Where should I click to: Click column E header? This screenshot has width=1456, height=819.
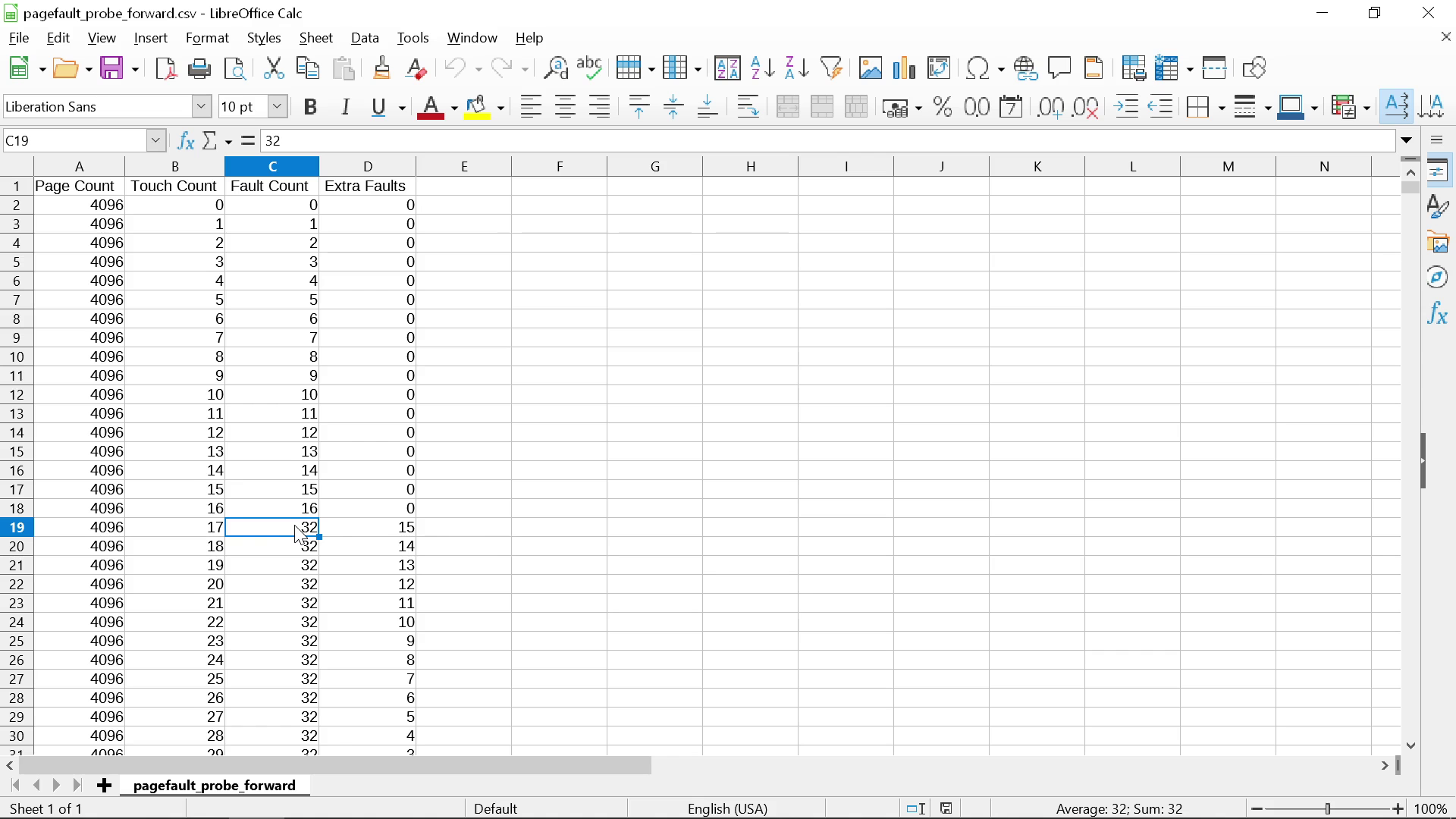pyautogui.click(x=463, y=167)
